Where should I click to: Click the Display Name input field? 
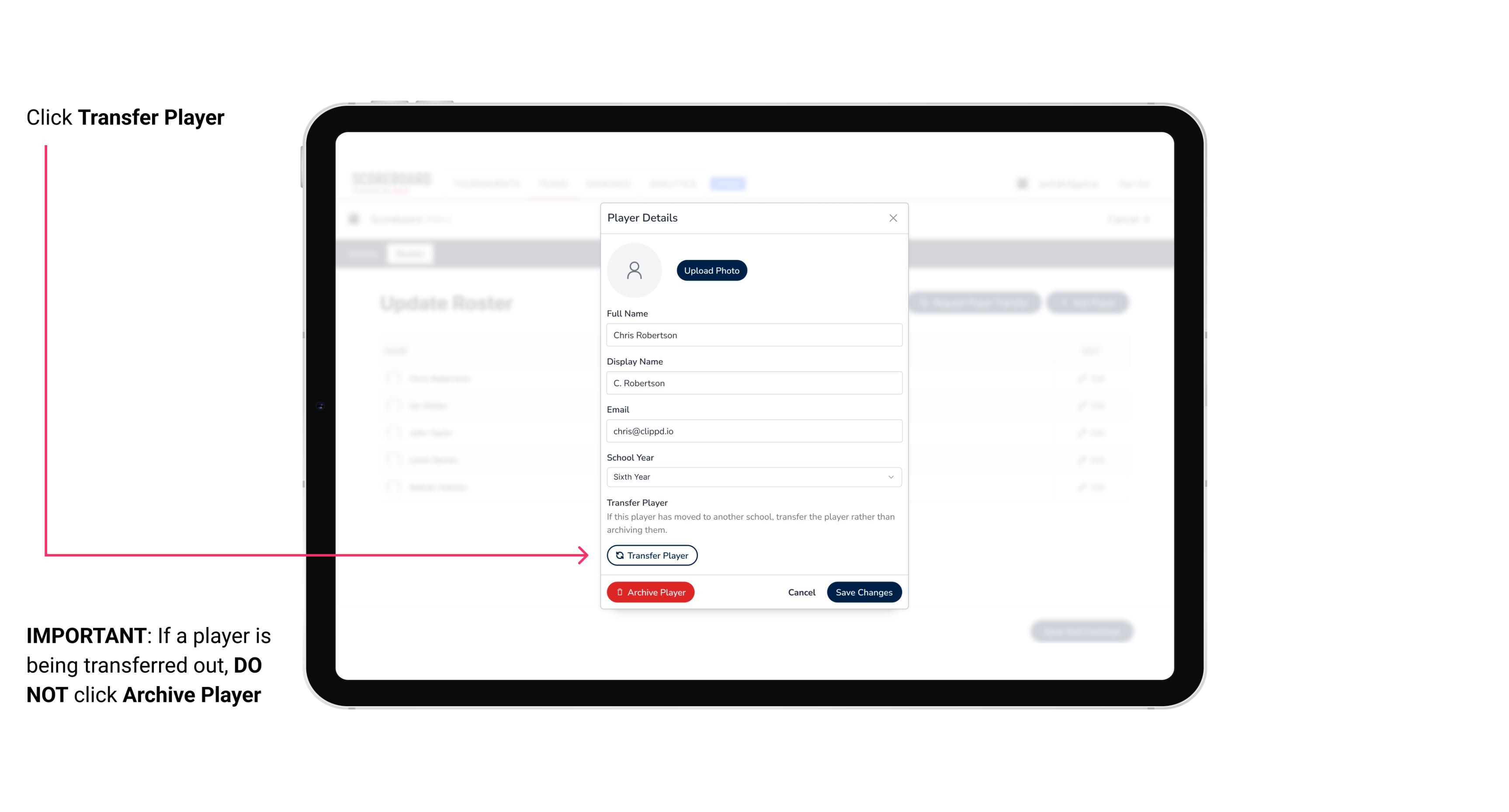tap(753, 383)
